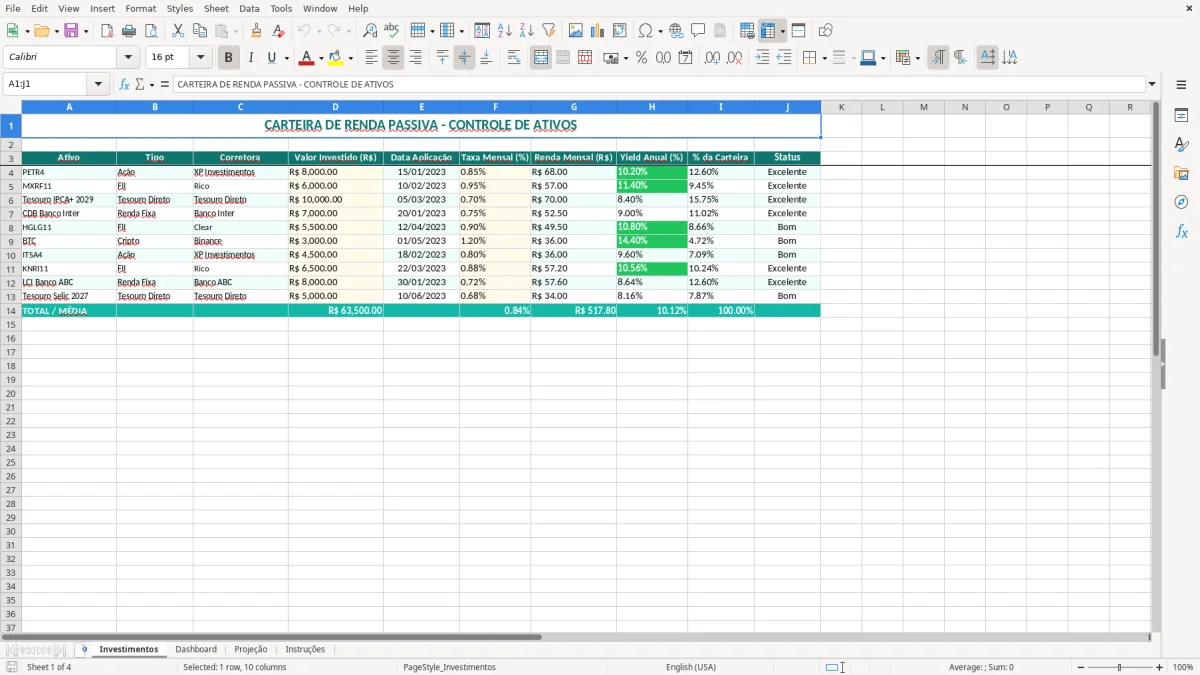The height and width of the screenshot is (675, 1200).
Task: Apply the yellow highlight background color
Action: tap(336, 58)
